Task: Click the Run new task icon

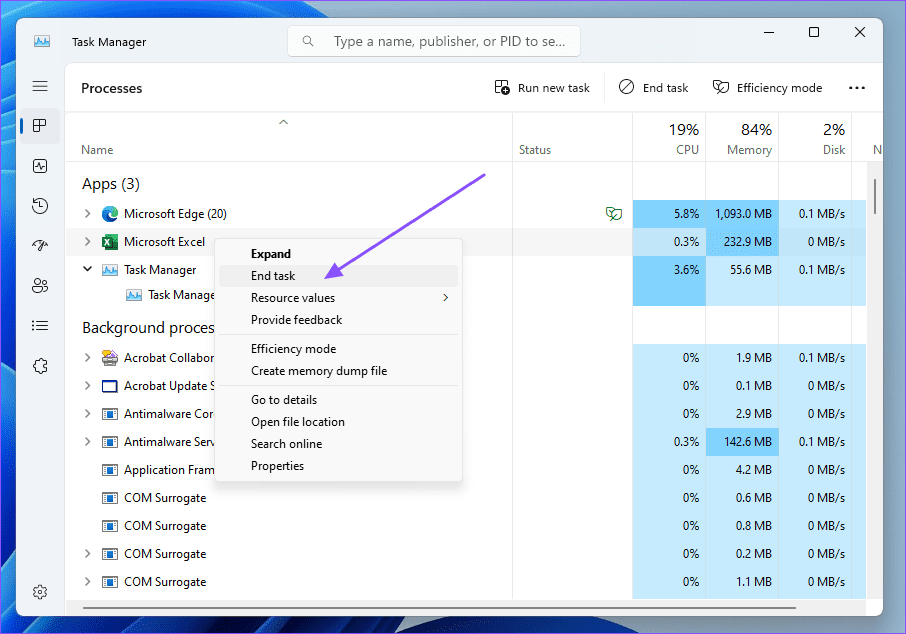Action: [x=502, y=87]
